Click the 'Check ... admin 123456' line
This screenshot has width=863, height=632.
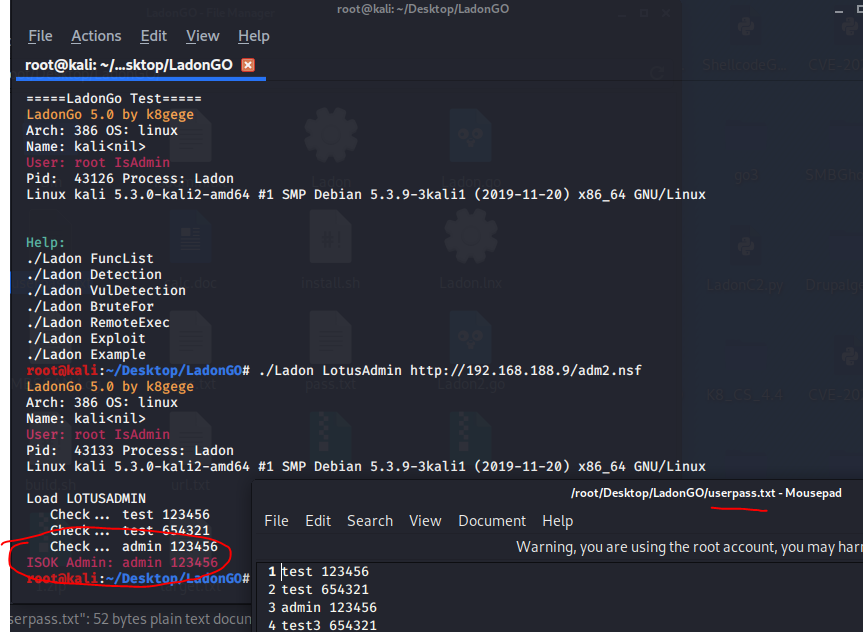click(134, 547)
